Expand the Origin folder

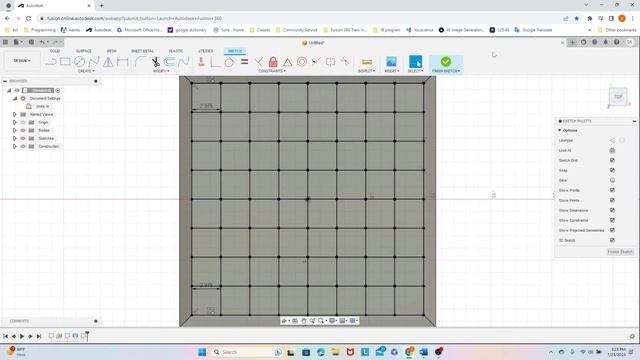pos(14,122)
